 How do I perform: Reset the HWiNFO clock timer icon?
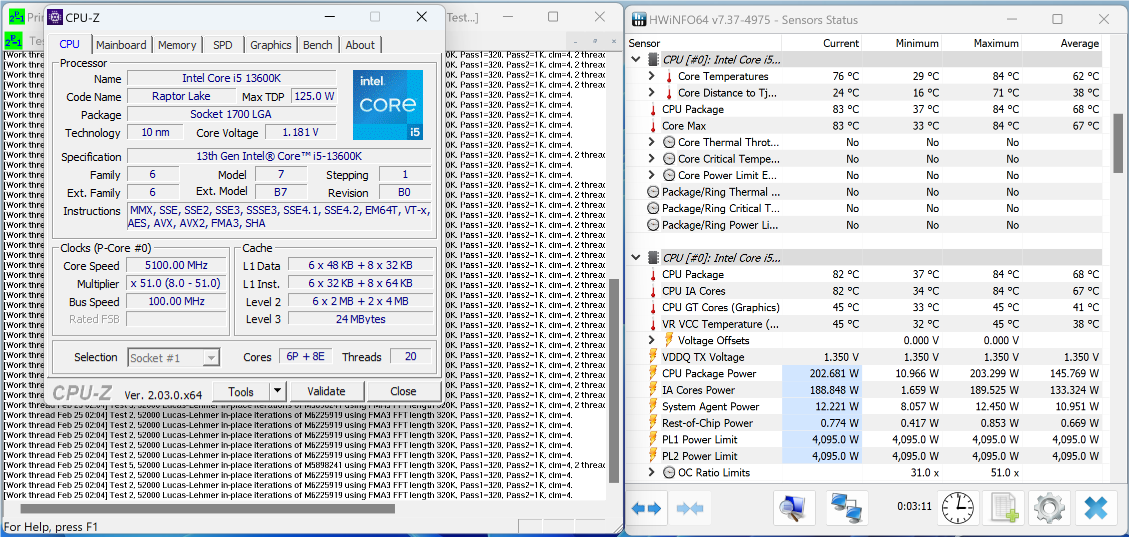(x=958, y=508)
